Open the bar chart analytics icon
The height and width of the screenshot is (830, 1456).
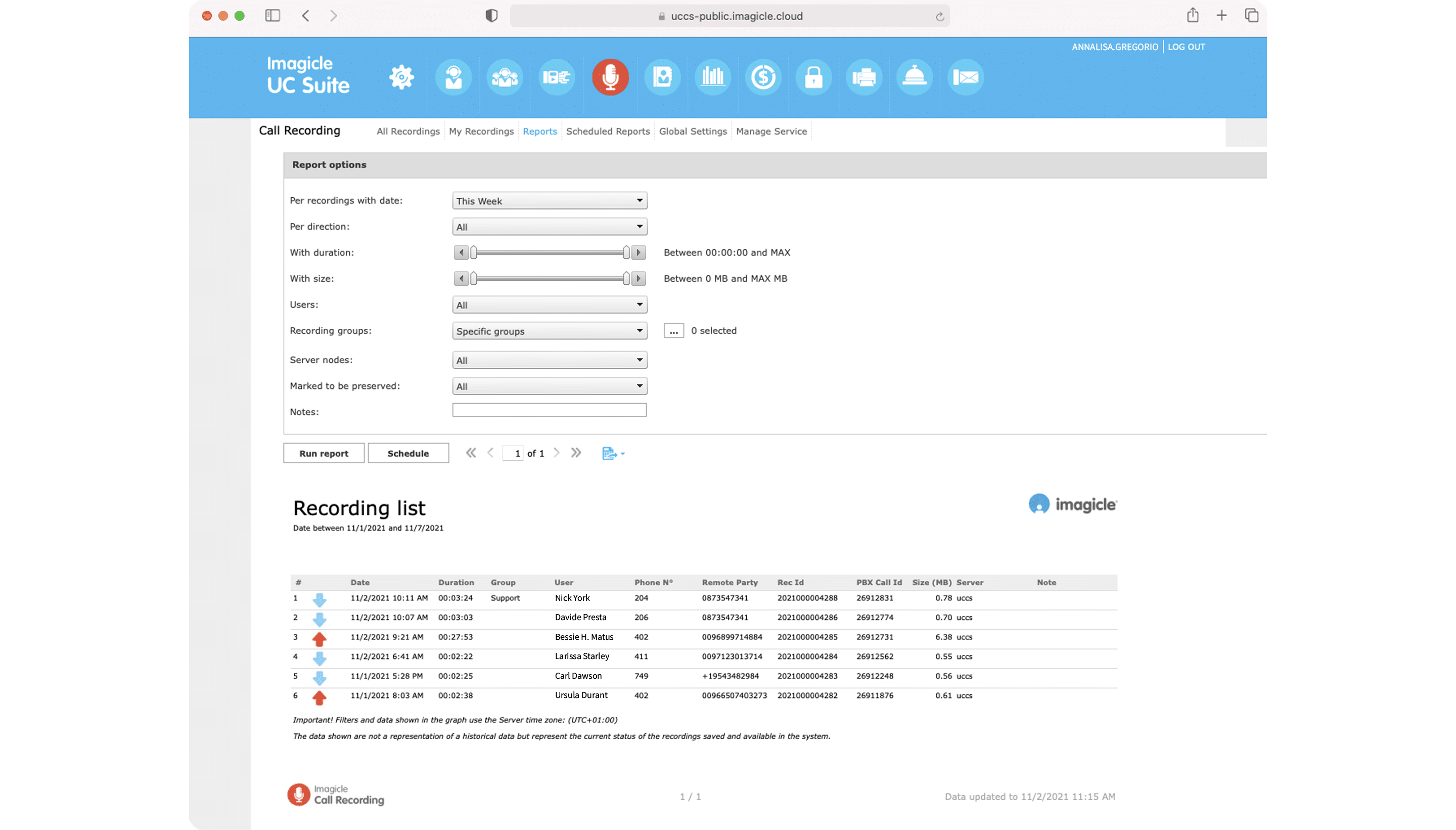(713, 77)
